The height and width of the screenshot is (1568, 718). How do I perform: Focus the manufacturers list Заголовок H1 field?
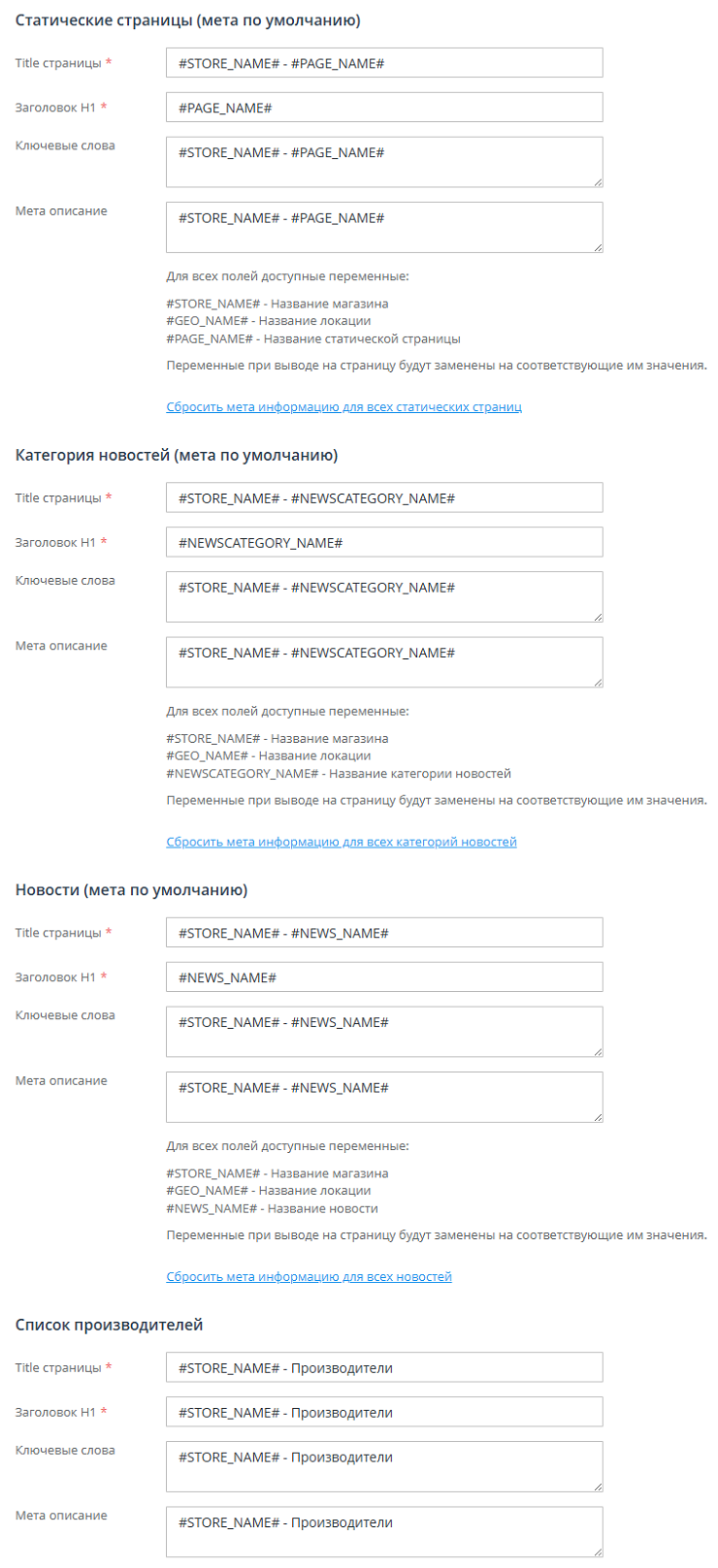pos(384,1413)
